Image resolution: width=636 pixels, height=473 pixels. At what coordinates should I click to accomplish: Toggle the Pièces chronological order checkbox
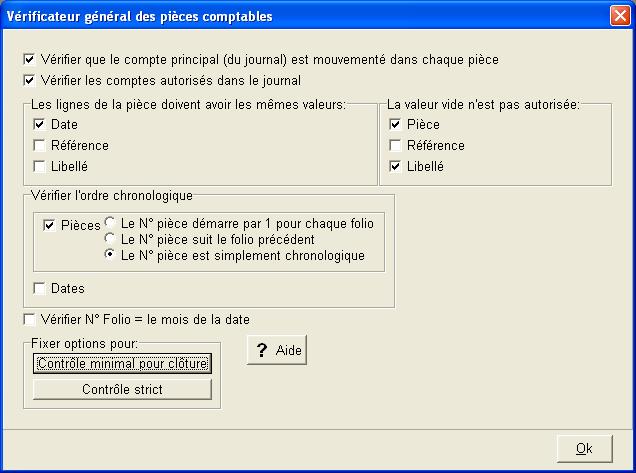pyautogui.click(x=50, y=225)
